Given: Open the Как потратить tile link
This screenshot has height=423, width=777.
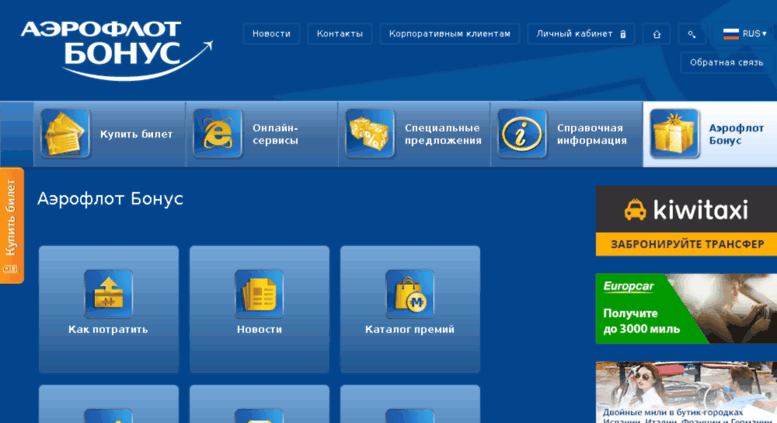Looking at the screenshot, I should [108, 329].
